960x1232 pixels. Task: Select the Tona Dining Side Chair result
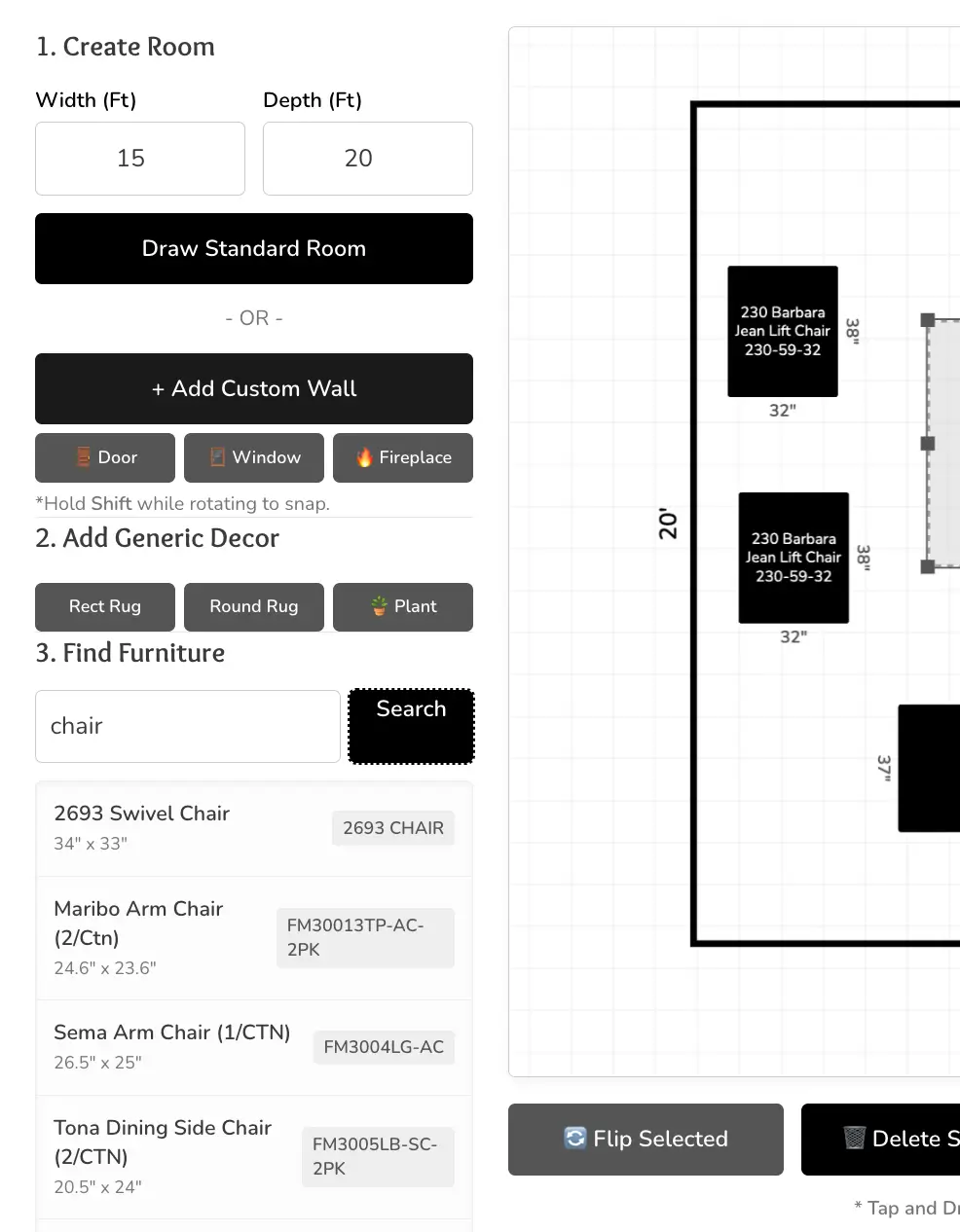254,1157
